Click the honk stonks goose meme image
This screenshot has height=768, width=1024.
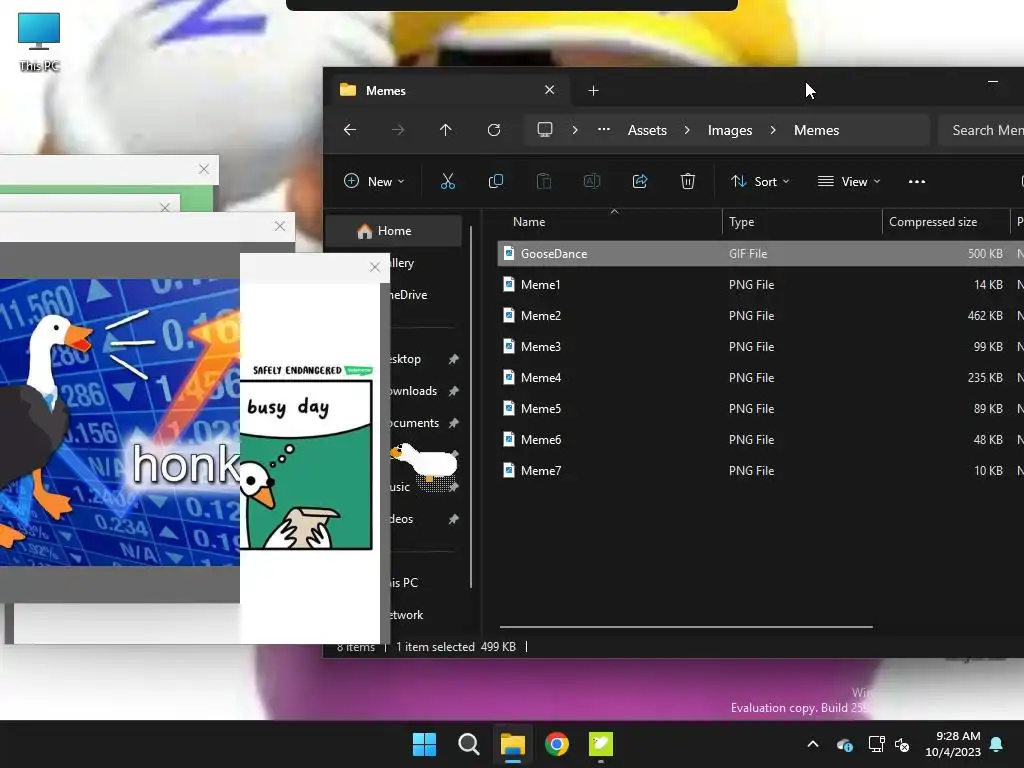(120, 422)
